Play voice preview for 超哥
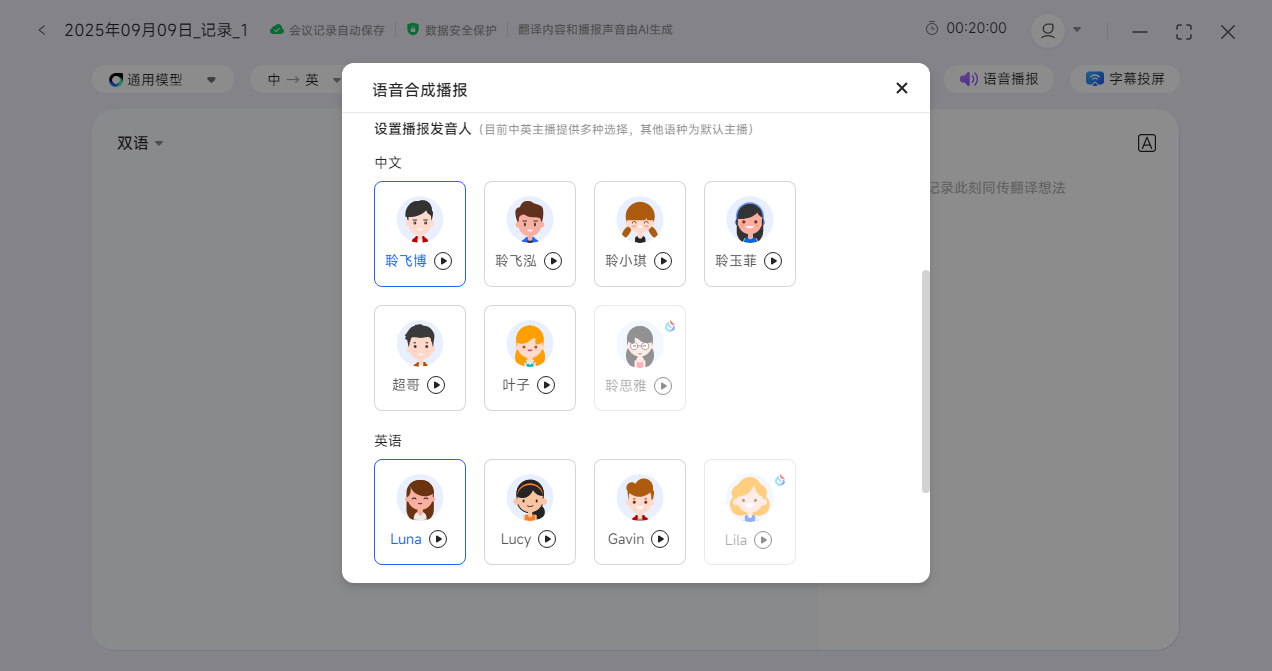 point(436,385)
